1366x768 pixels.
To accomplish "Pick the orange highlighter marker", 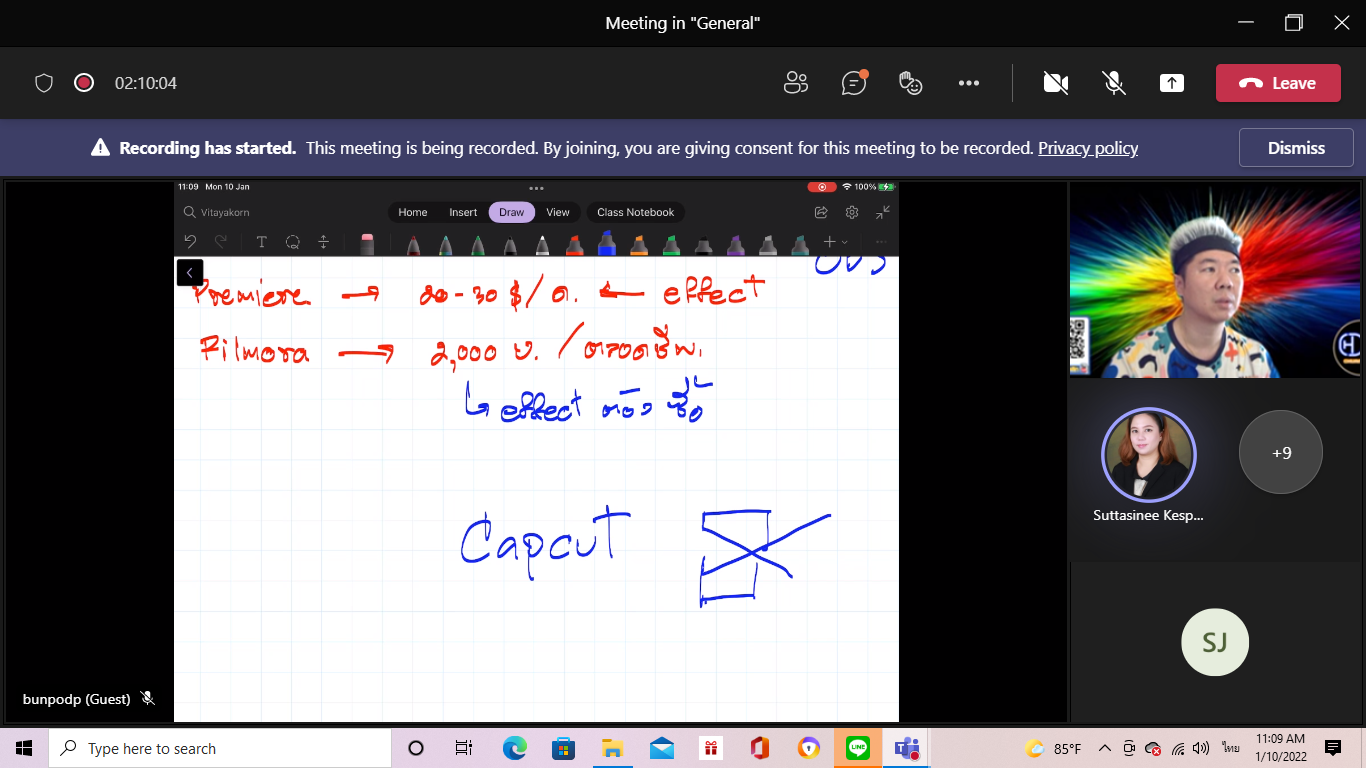I will coord(639,243).
